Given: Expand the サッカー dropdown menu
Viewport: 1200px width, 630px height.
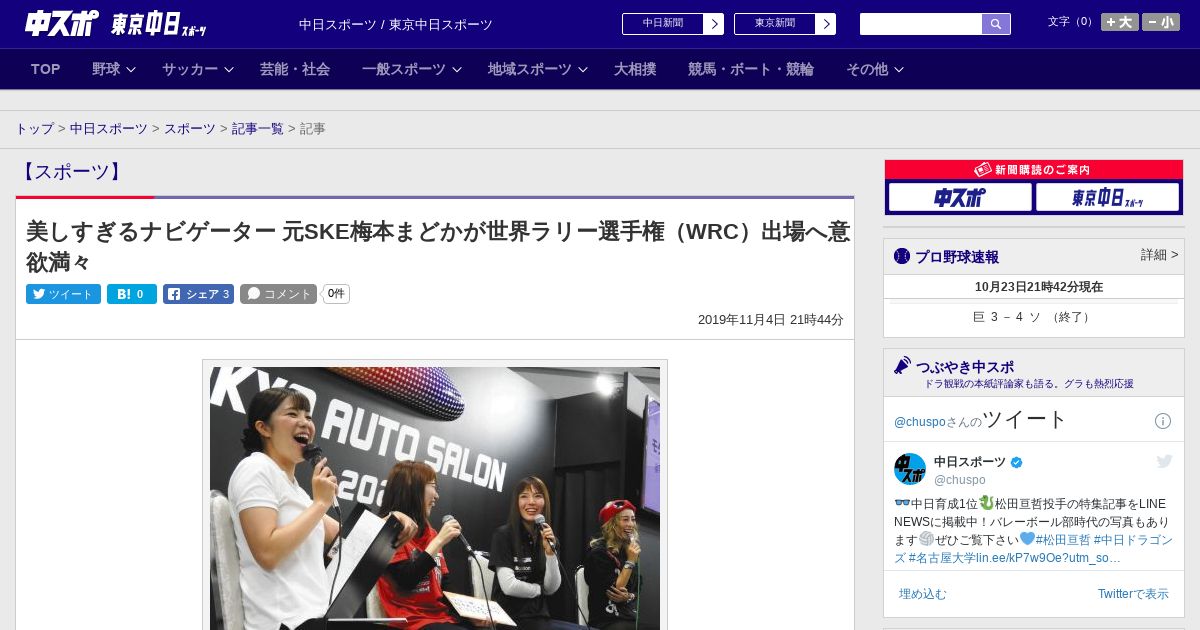Looking at the screenshot, I should pos(198,69).
